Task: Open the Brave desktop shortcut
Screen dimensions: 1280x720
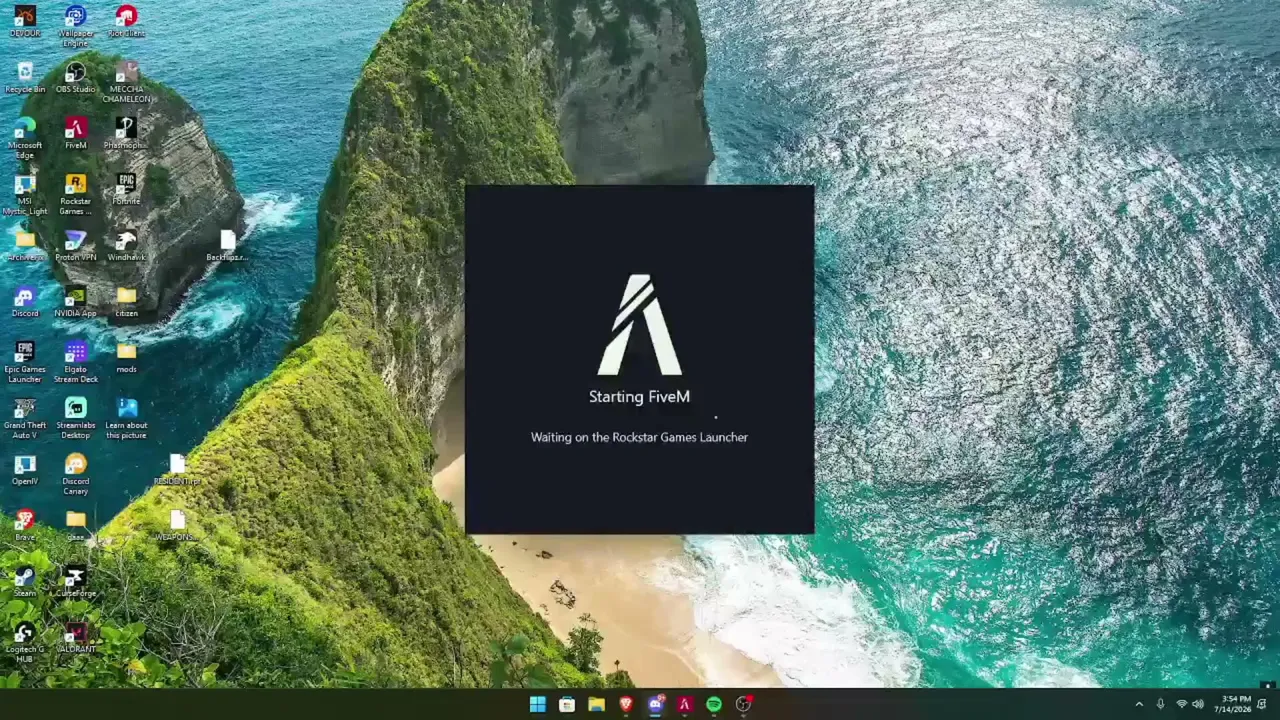Action: tap(25, 525)
